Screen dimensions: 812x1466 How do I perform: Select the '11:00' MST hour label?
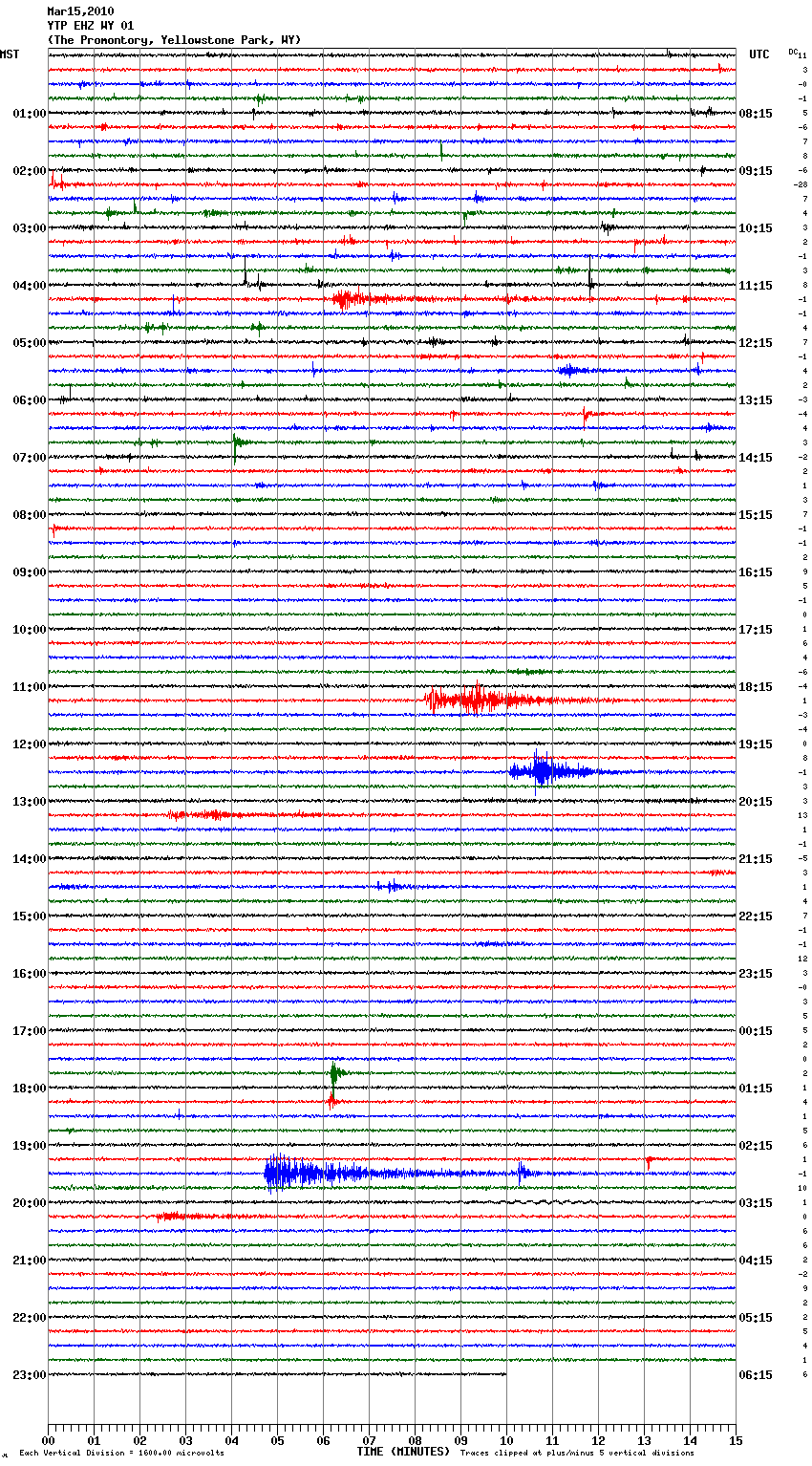[30, 686]
